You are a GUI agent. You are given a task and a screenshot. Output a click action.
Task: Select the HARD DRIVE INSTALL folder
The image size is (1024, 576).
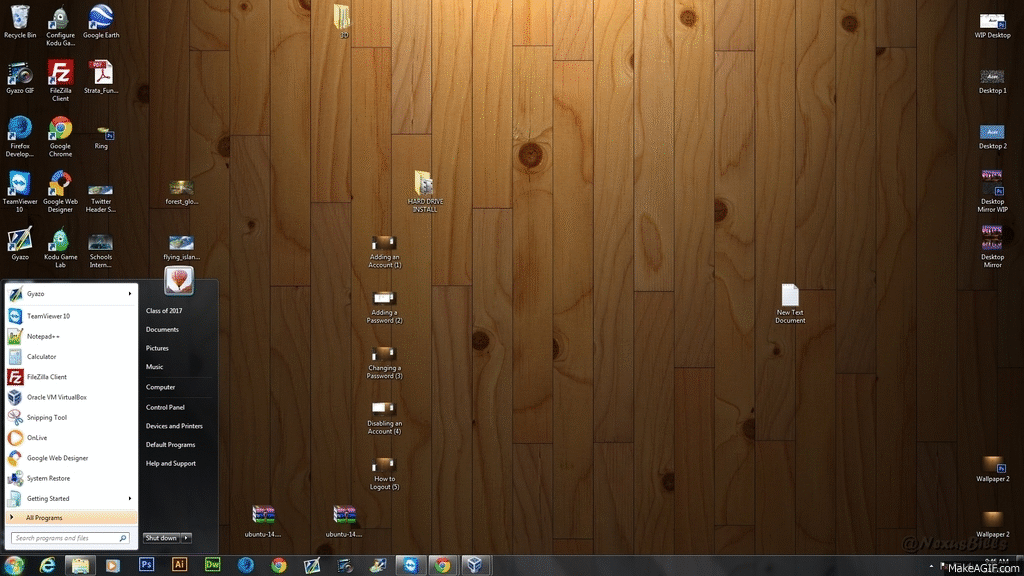[x=424, y=190]
